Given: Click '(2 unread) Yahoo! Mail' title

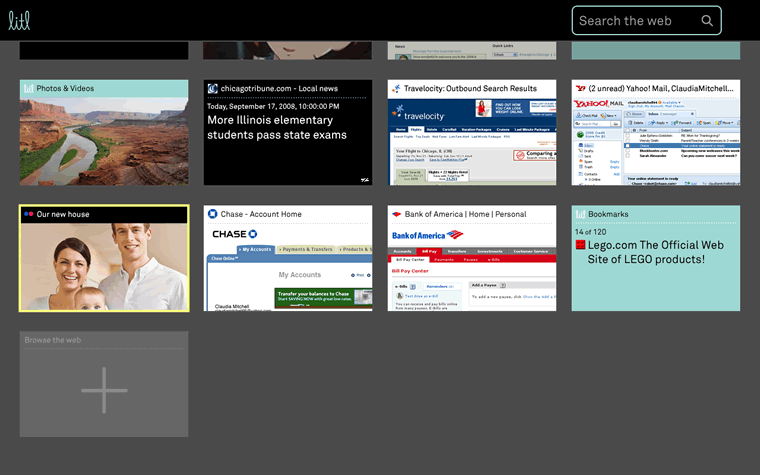Looking at the screenshot, I should (x=661, y=88).
